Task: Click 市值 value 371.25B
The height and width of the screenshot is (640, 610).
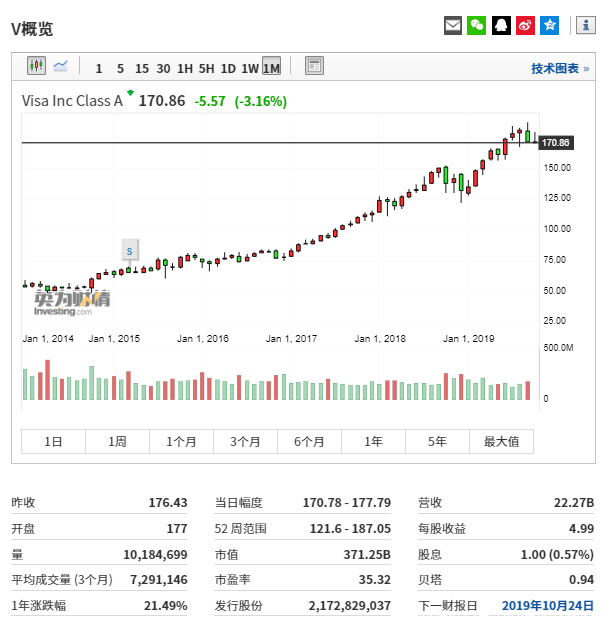Action: point(367,555)
